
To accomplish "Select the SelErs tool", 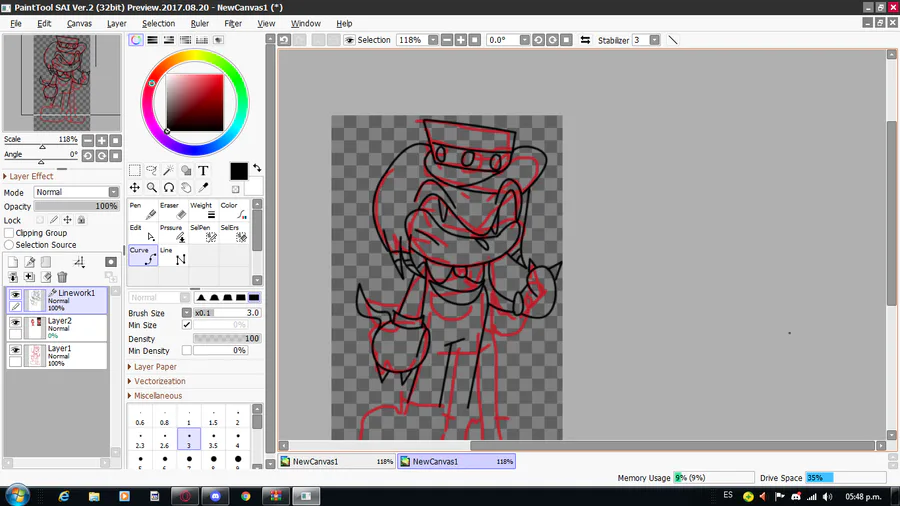I will 234,233.
